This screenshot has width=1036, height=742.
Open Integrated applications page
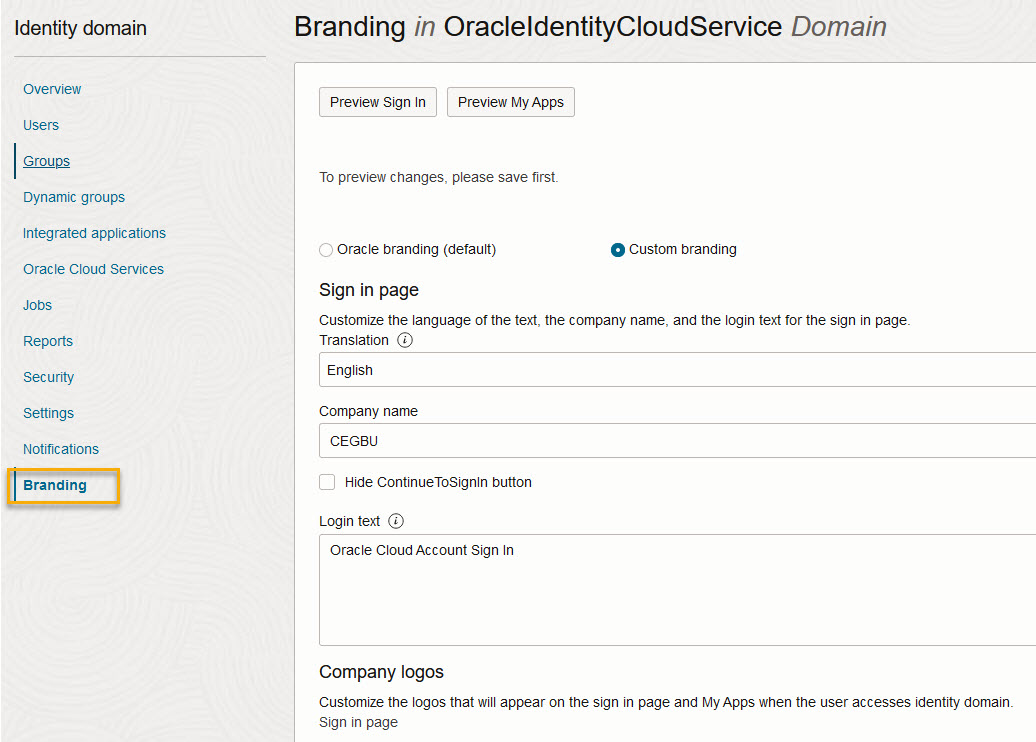point(94,233)
